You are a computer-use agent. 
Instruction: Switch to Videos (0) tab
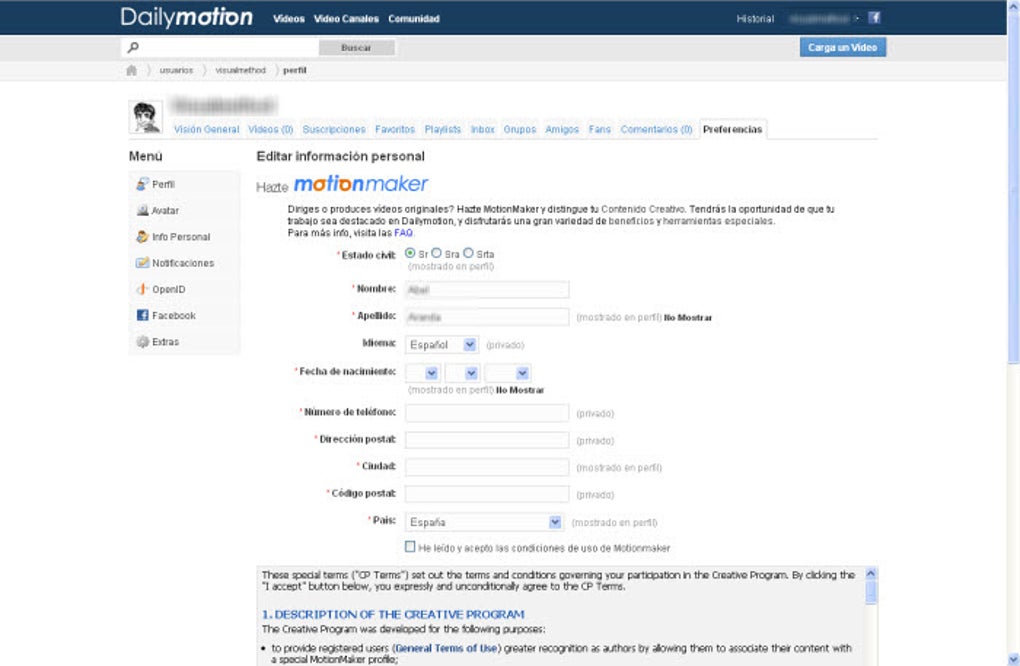[271, 129]
